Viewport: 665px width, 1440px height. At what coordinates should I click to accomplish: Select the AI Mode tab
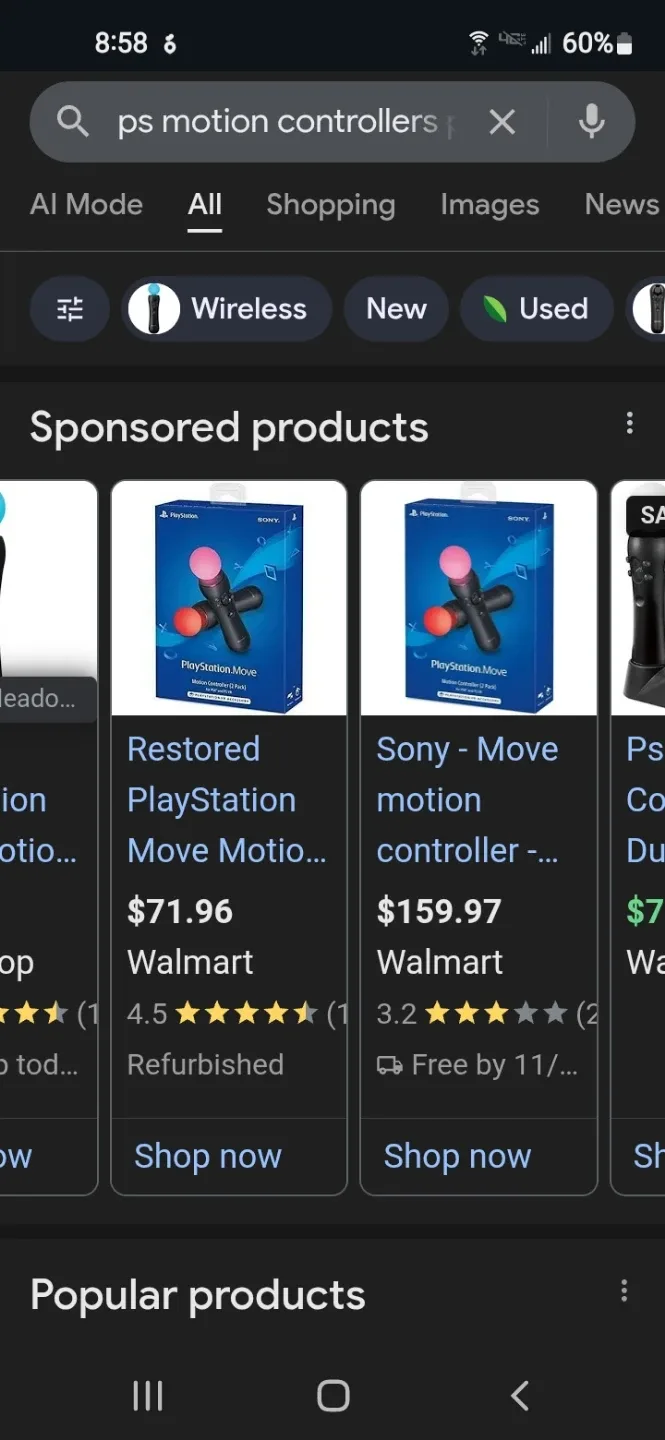click(86, 204)
